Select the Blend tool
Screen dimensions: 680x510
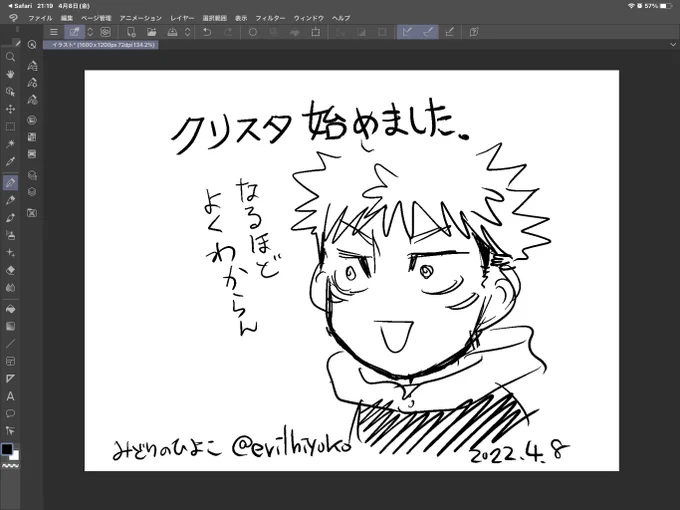tap(10, 287)
